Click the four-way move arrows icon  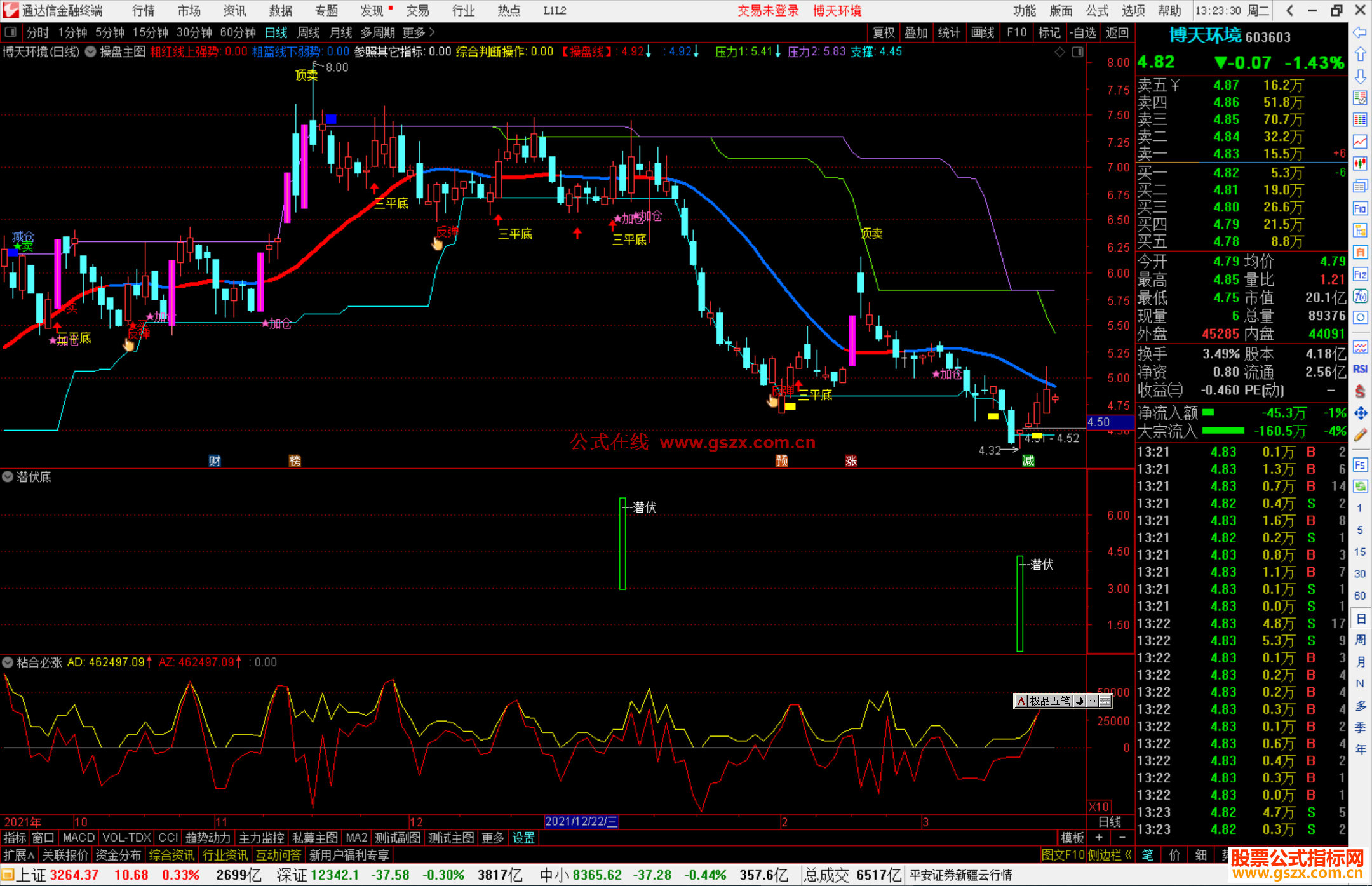point(1360,413)
